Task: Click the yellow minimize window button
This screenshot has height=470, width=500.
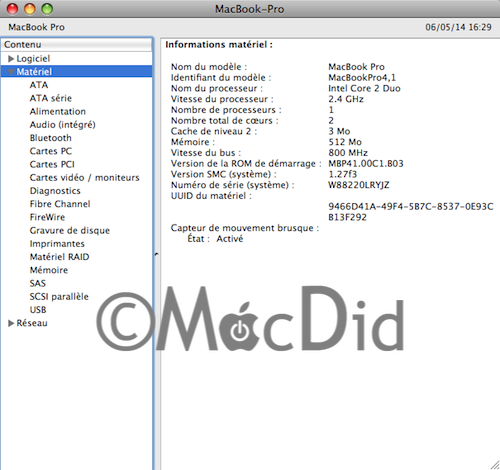Action: click(30, 9)
